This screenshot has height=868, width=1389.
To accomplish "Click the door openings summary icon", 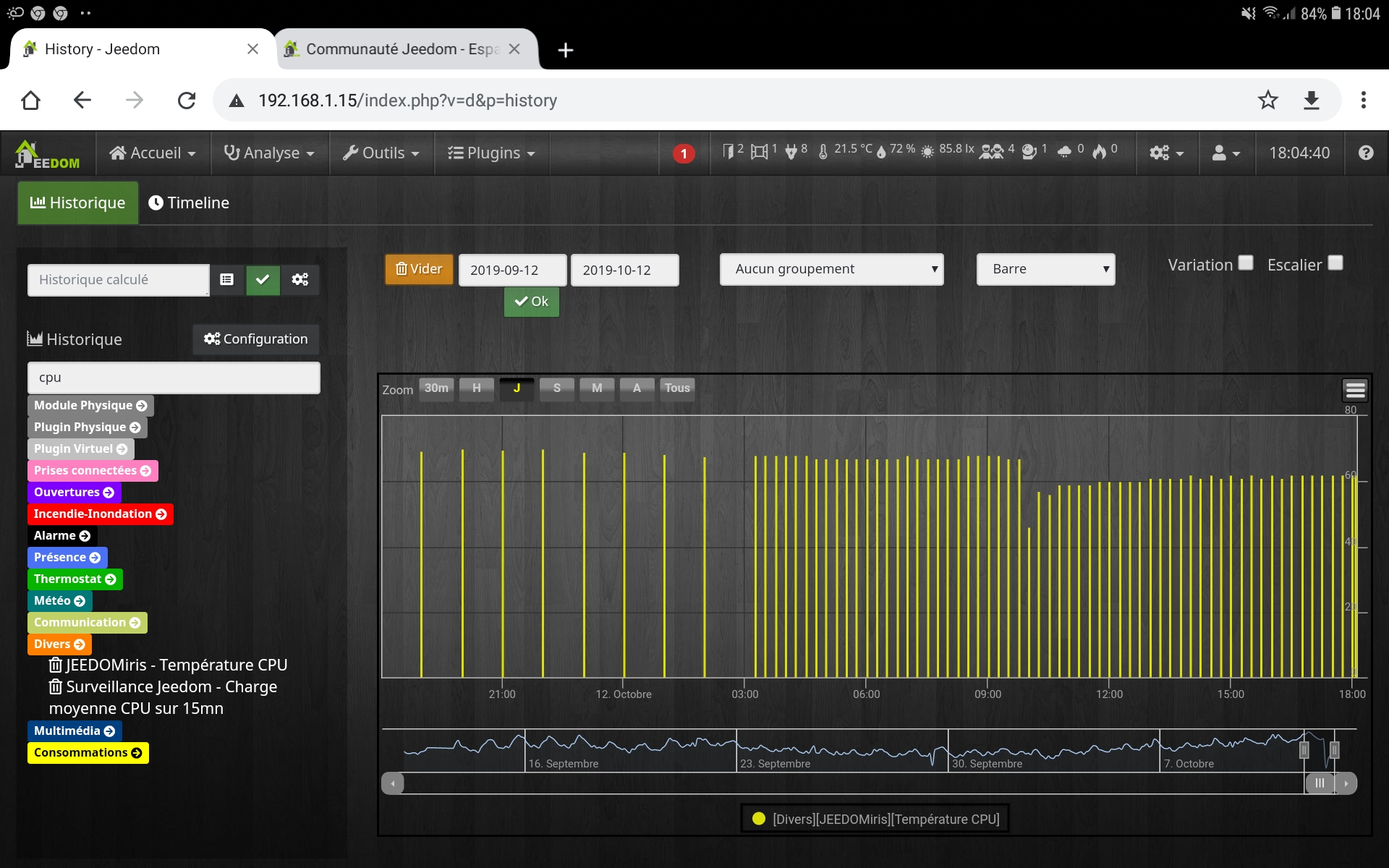I will point(729,151).
